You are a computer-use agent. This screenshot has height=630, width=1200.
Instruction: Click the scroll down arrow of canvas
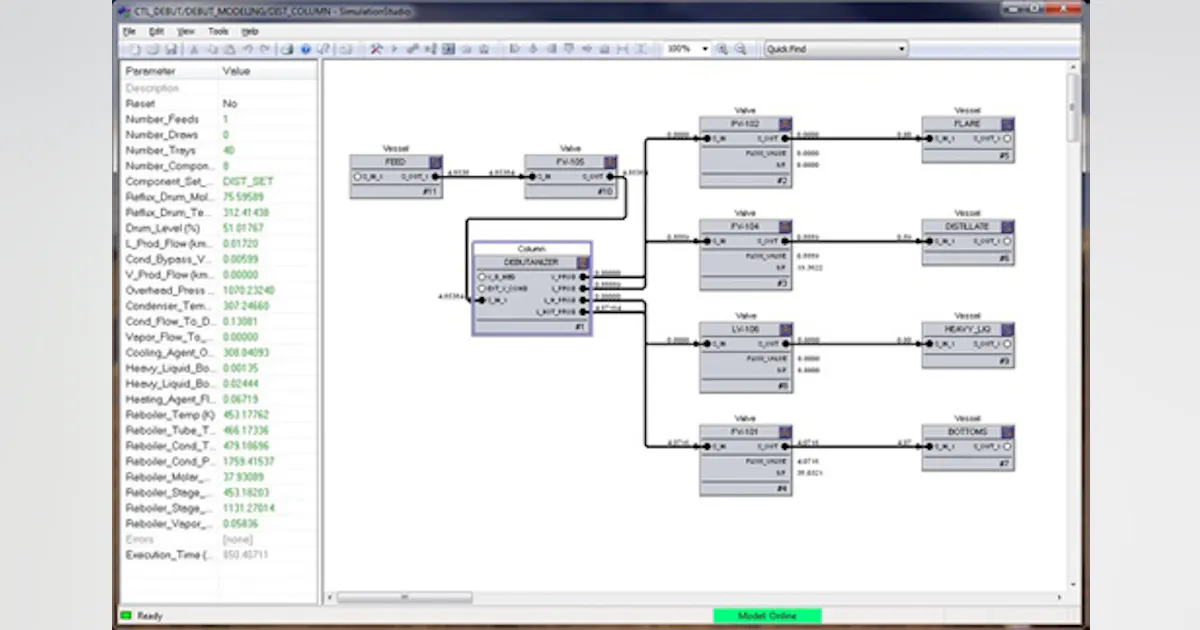1073,584
